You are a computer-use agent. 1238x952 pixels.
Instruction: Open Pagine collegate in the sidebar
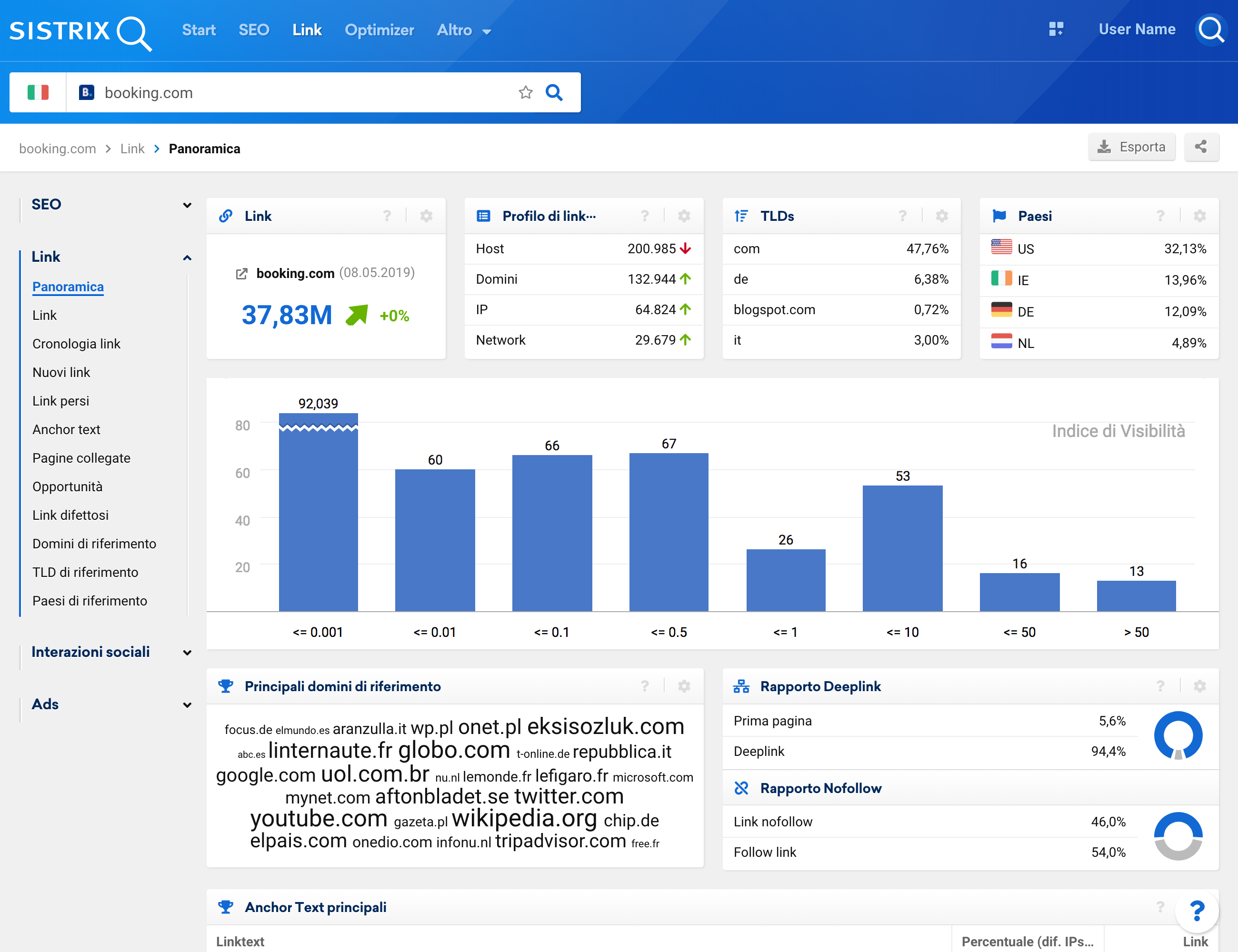(81, 458)
